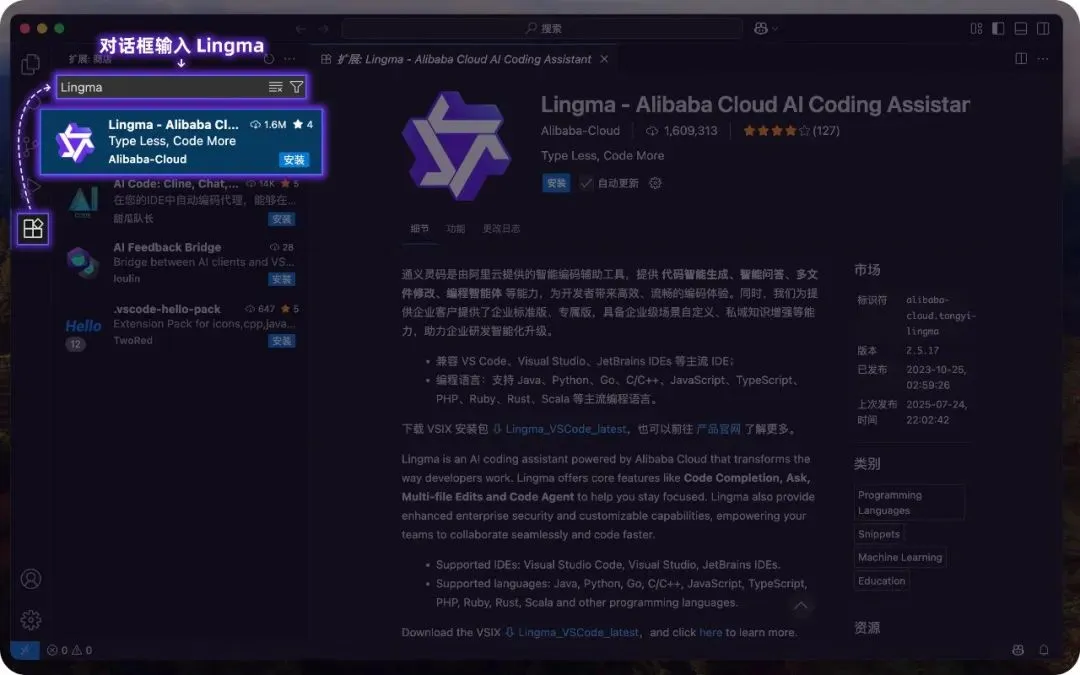
Task: Install Lingma from the search result
Action: point(294,160)
